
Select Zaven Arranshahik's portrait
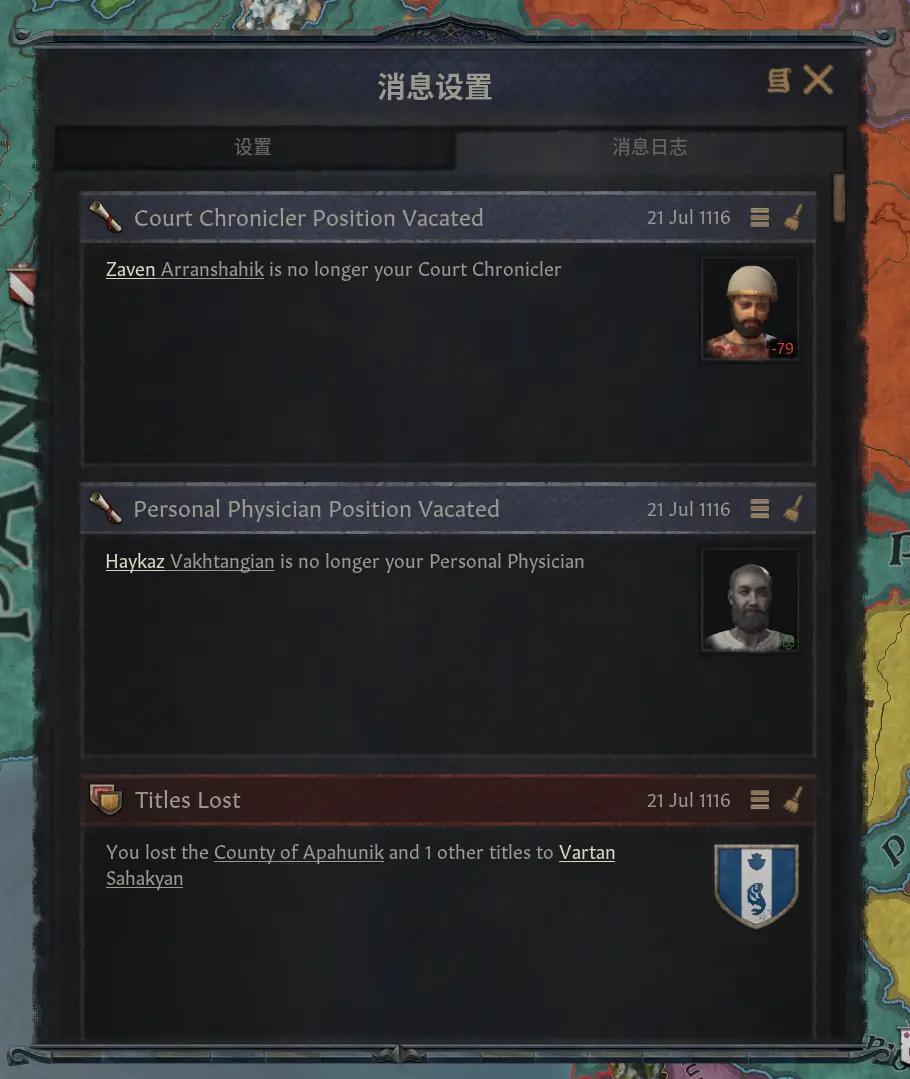point(750,309)
